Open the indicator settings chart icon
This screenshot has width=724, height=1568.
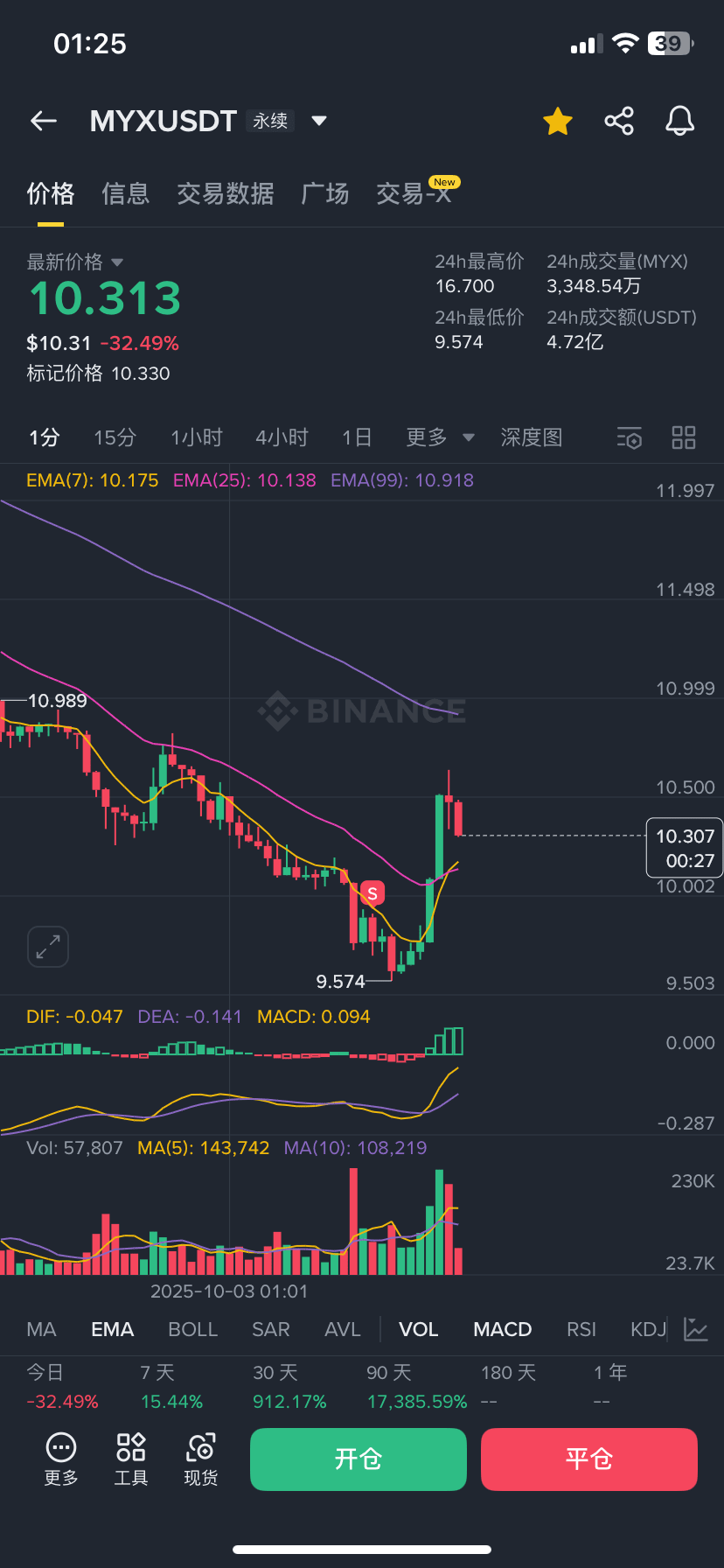pos(696,1329)
